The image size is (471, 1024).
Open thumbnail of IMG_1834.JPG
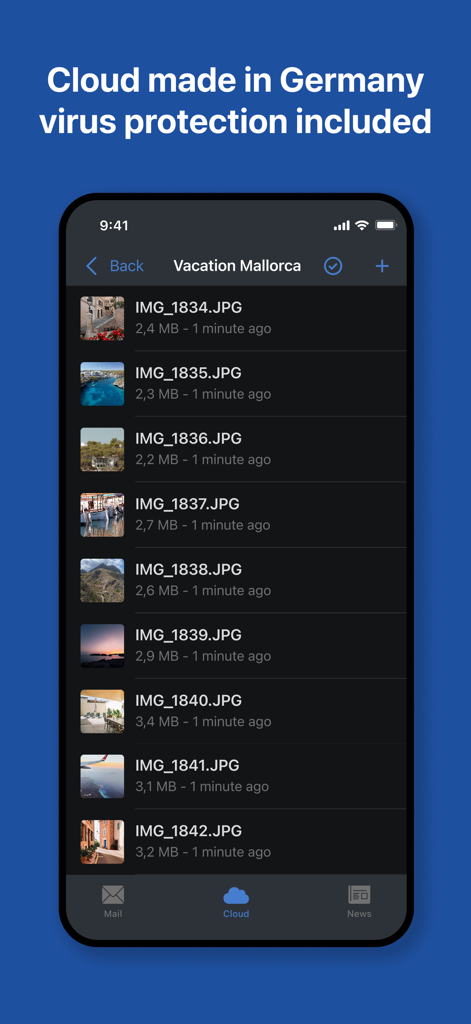click(102, 318)
